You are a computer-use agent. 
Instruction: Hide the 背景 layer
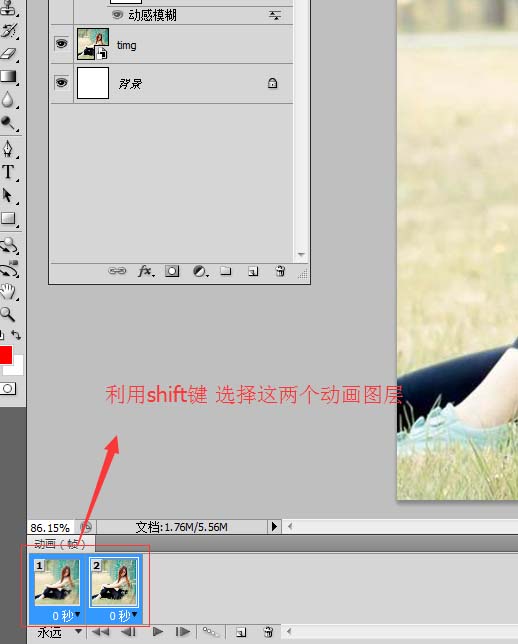tap(62, 83)
